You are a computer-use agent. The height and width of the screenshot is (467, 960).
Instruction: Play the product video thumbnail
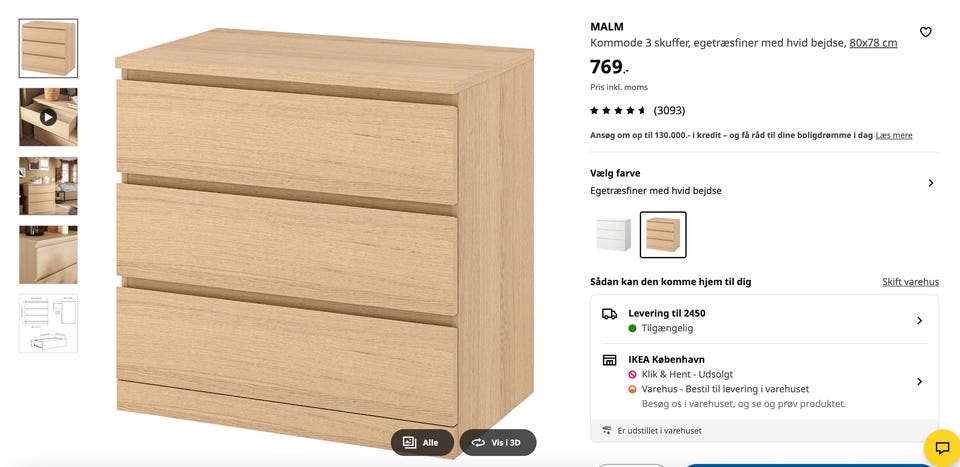tap(48, 117)
